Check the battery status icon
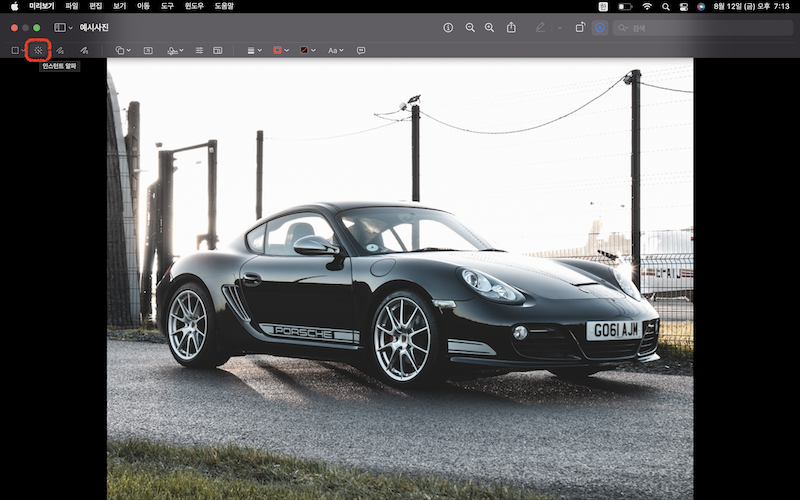The width and height of the screenshot is (800, 500). [626, 7]
